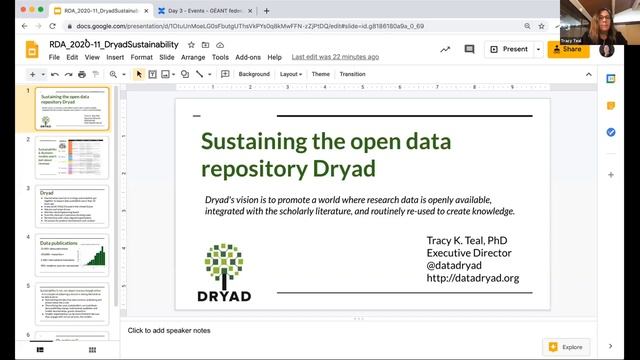Open the View menu
The height and width of the screenshot is (360, 640).
(x=92, y=57)
